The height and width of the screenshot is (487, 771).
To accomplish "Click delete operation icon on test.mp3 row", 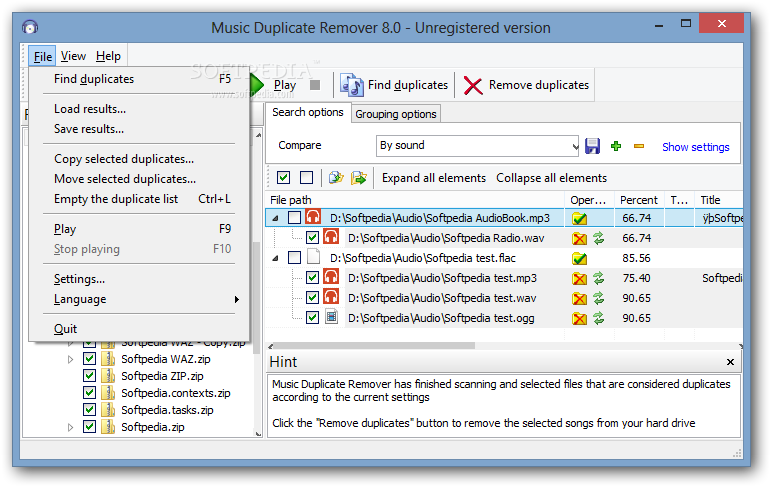I will 580,279.
